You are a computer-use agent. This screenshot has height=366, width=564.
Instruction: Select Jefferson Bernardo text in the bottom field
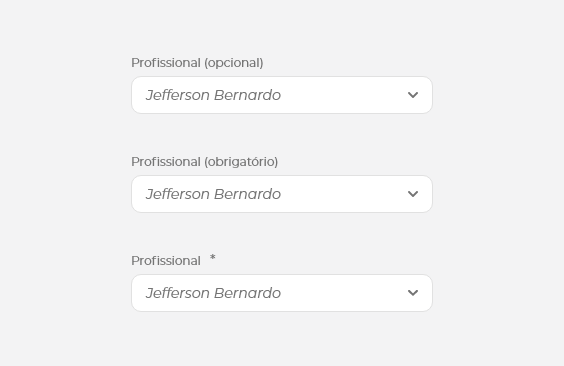213,293
